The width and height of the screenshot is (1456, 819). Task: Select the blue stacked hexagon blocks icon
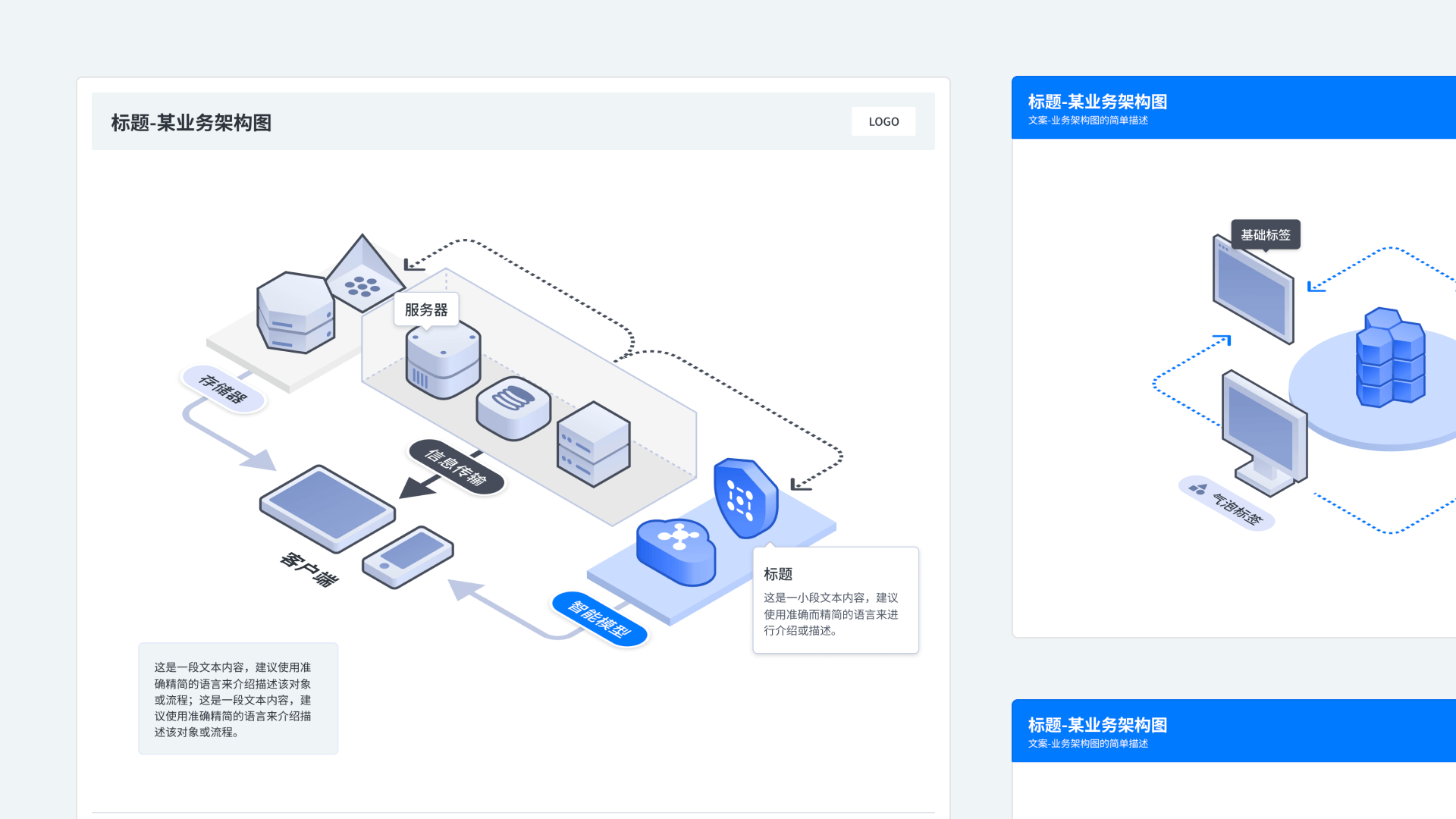(1390, 357)
